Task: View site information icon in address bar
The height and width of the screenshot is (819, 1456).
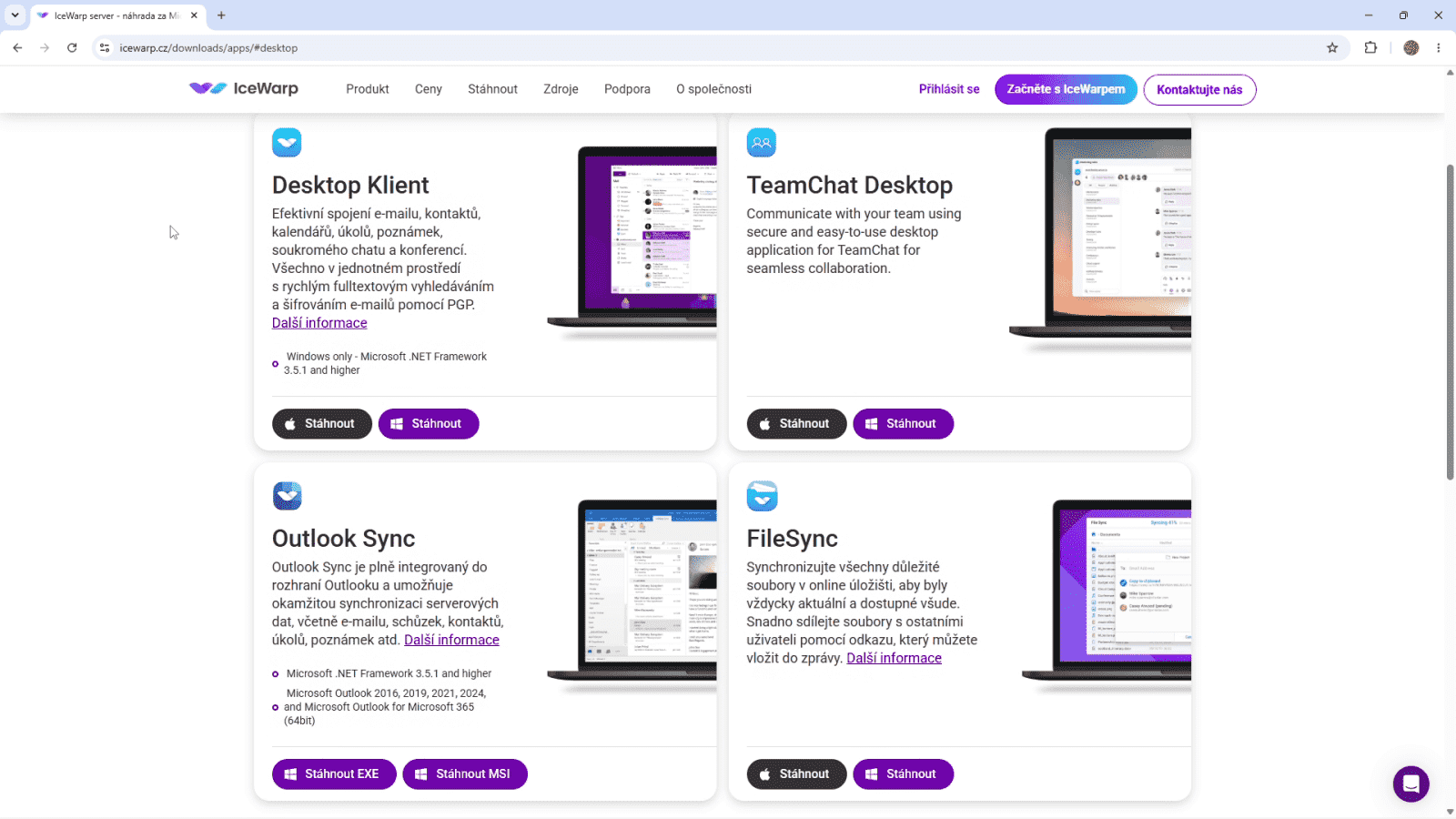Action: (105, 48)
